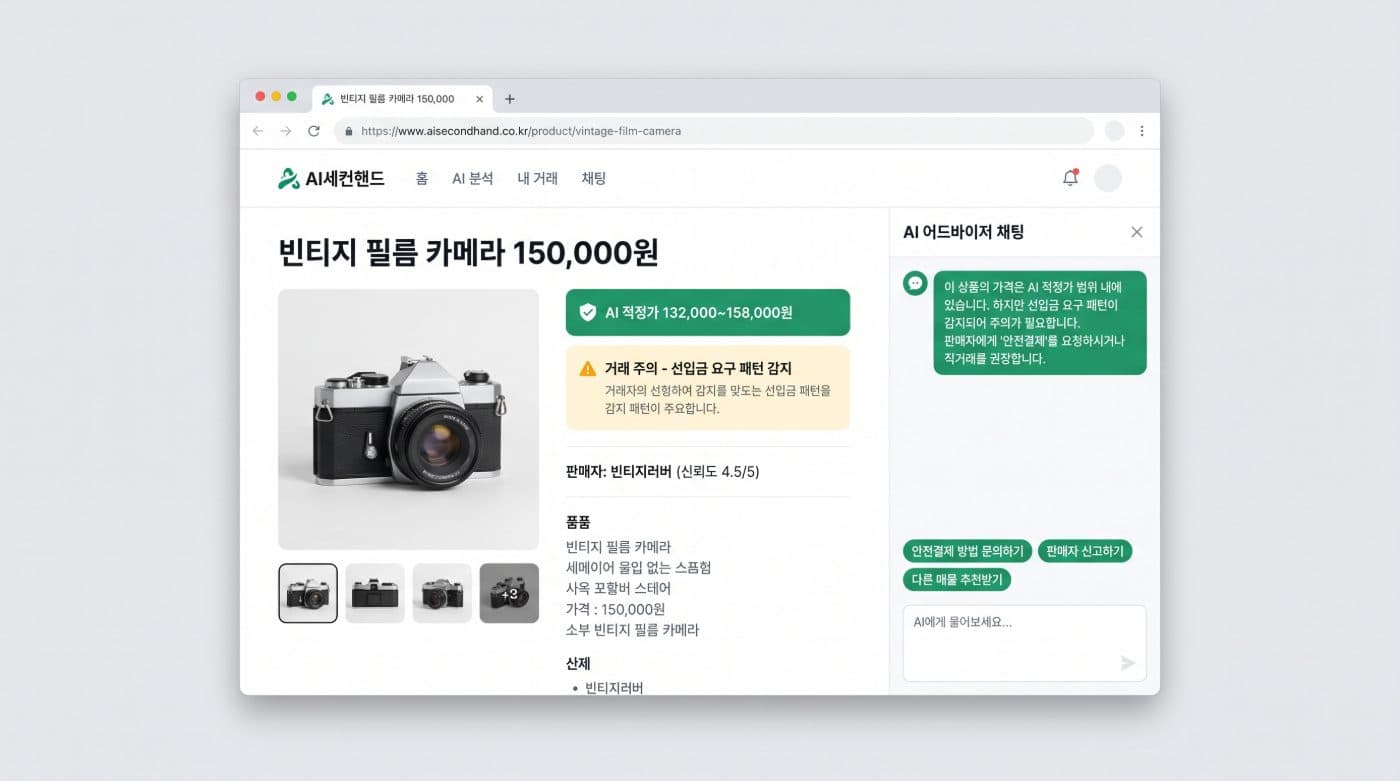Viewport: 1400px width, 781px height.
Task: Click the browser forward arrow
Action: click(x=286, y=131)
